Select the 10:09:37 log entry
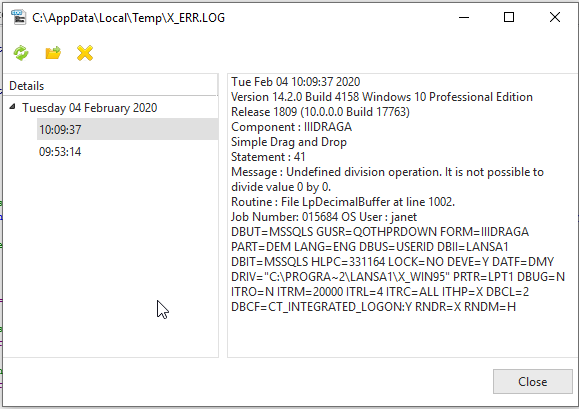This screenshot has height=409, width=579. (x=127, y=129)
